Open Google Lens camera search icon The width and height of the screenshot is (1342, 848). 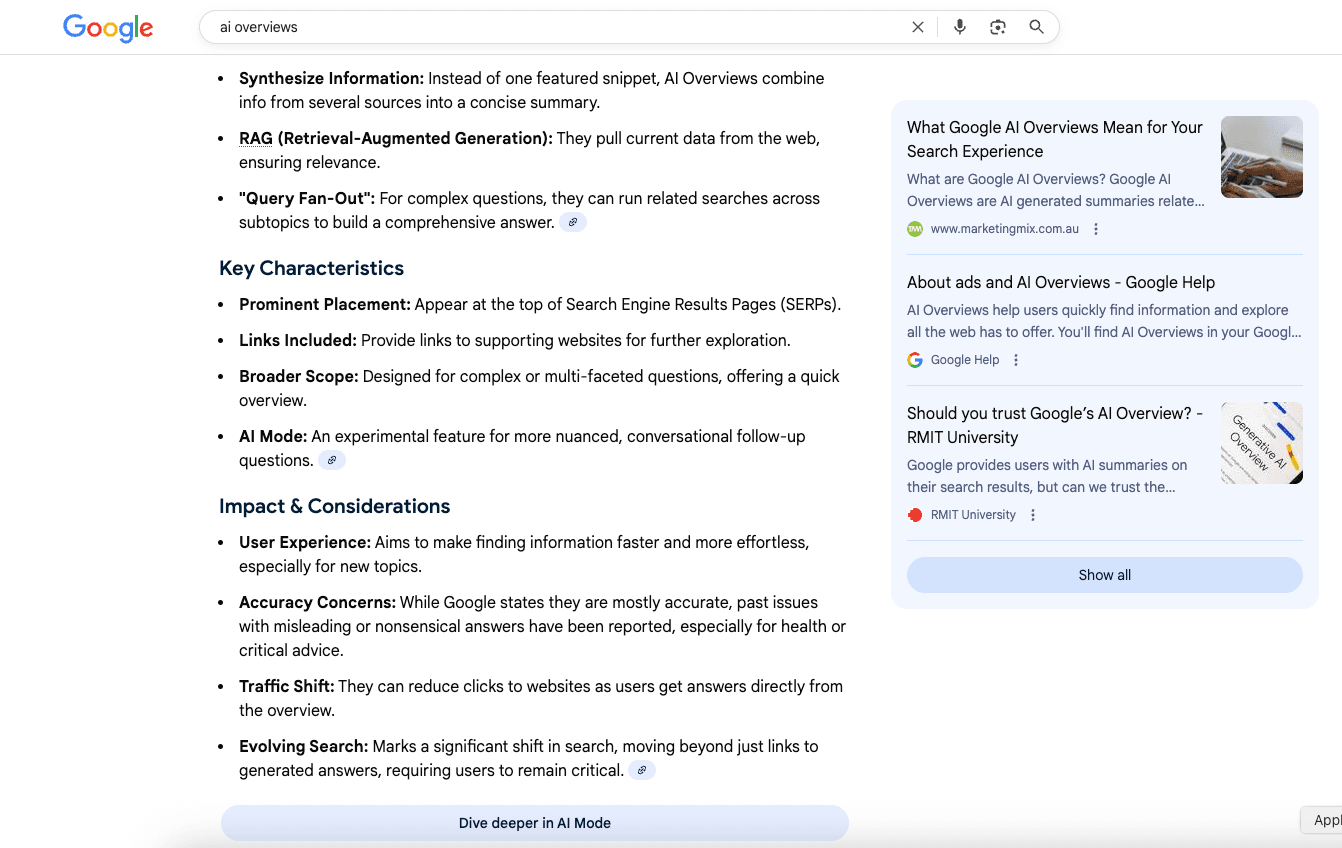coord(997,27)
